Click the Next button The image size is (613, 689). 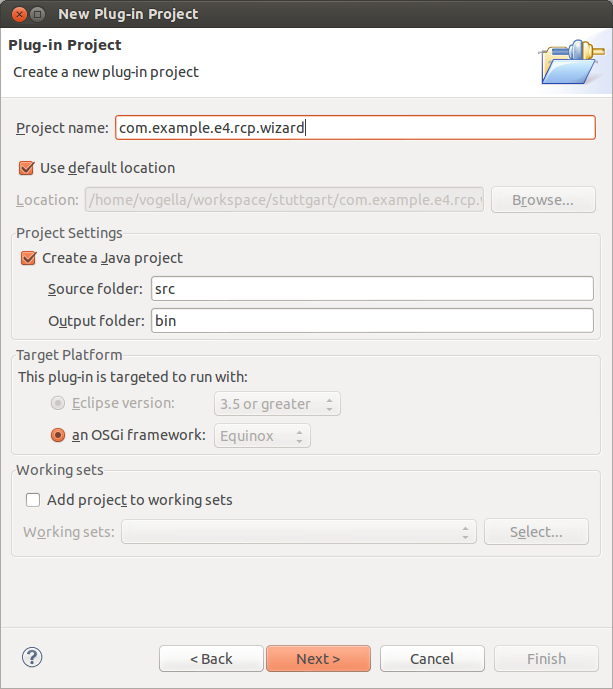[x=318, y=659]
